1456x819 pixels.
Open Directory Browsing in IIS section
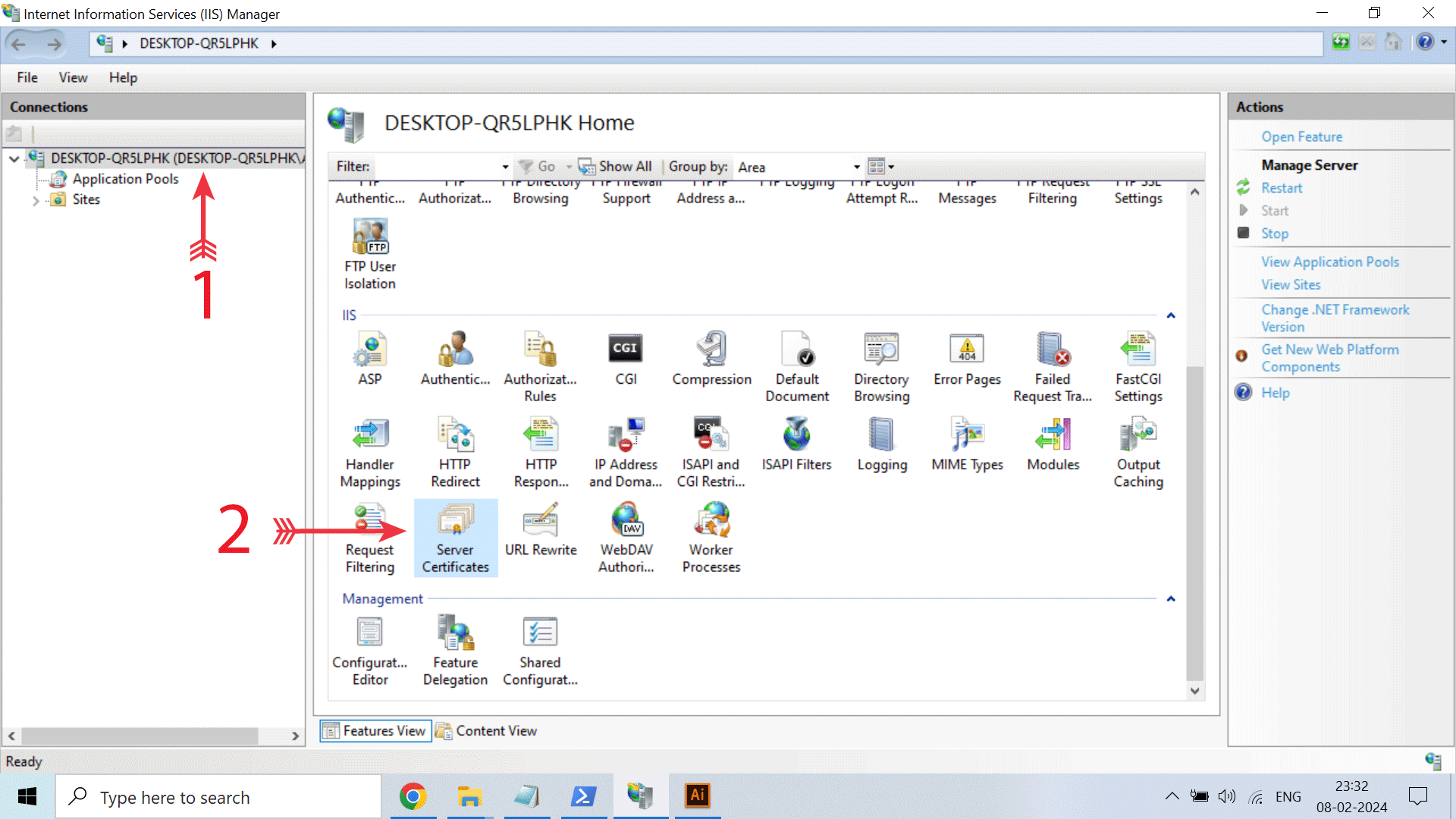point(882,367)
